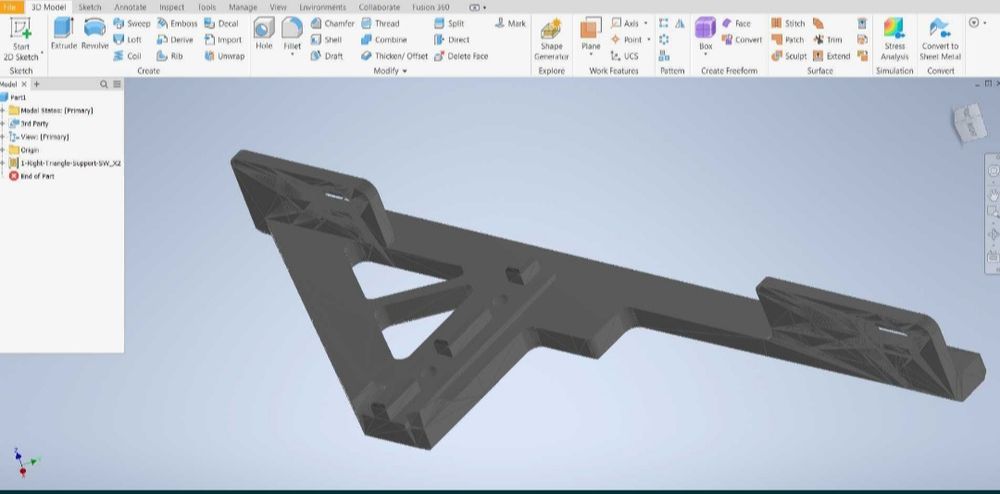The width and height of the screenshot is (1000, 494).
Task: Expand the Model States node
Action: click(3, 110)
